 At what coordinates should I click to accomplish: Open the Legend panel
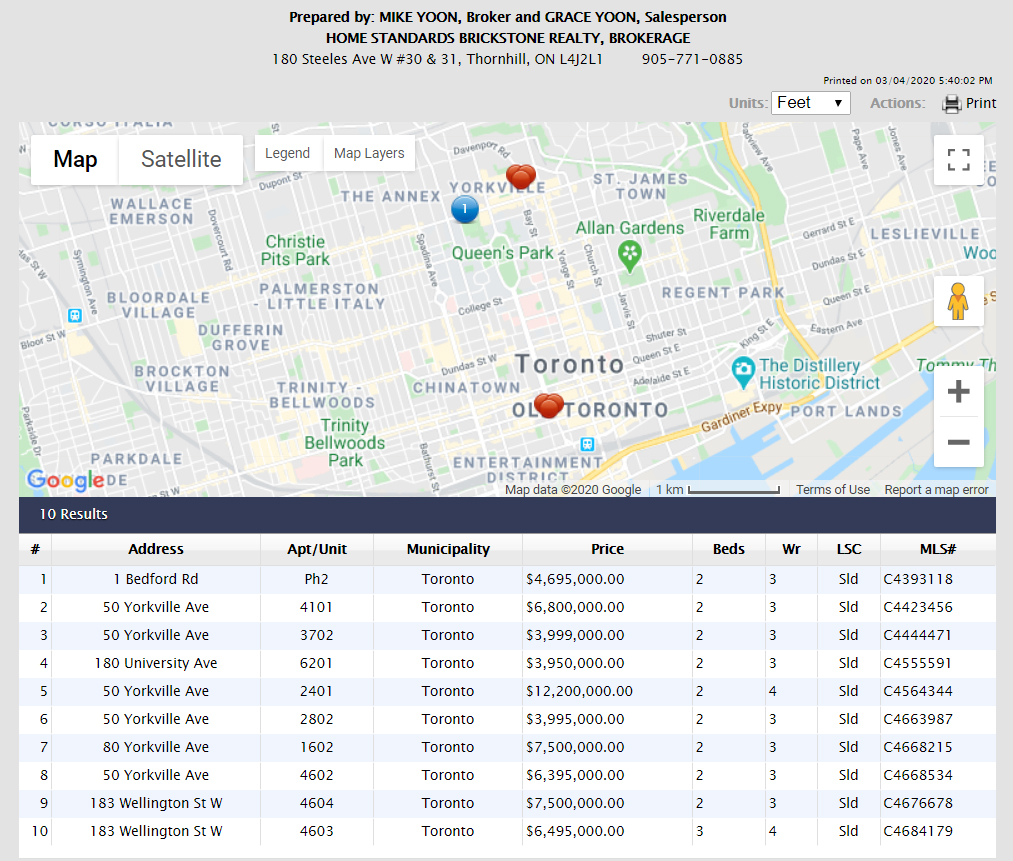(x=287, y=153)
